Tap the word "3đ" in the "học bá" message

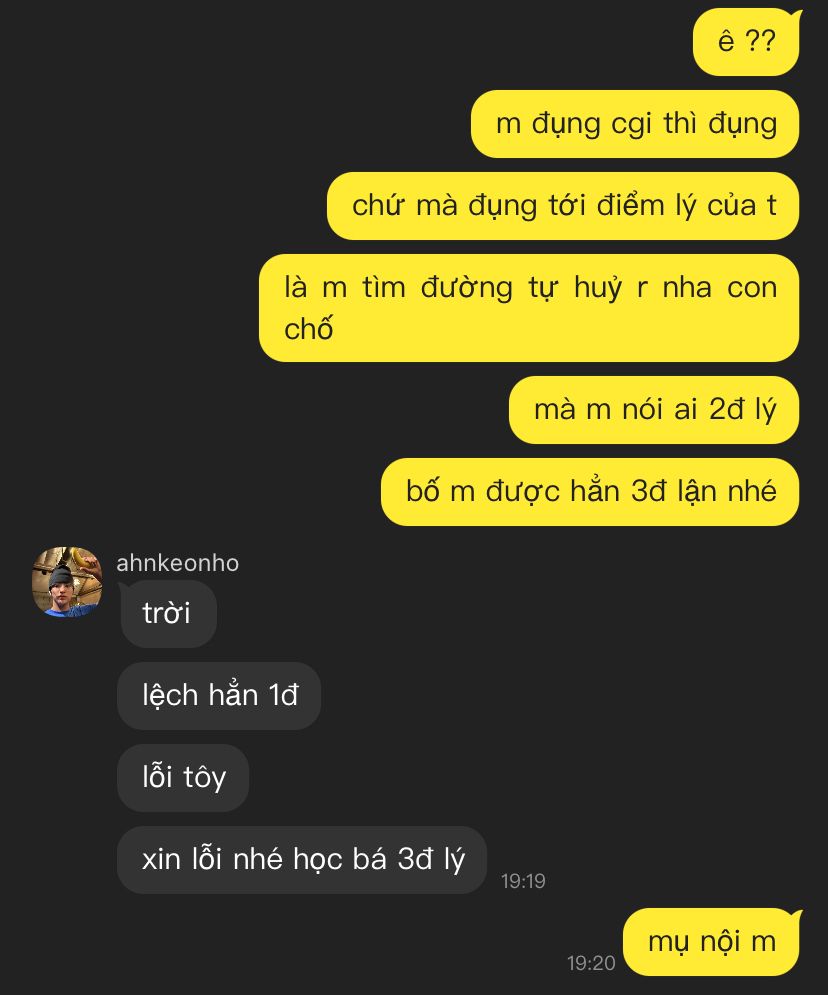point(415,859)
